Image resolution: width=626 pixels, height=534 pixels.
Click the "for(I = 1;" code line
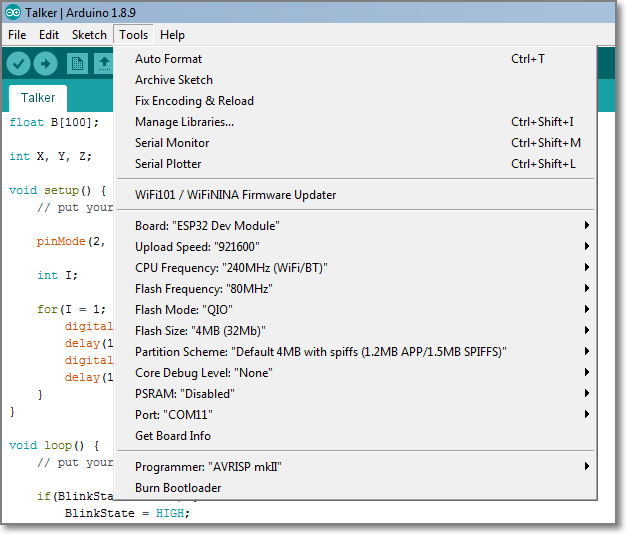point(71,309)
